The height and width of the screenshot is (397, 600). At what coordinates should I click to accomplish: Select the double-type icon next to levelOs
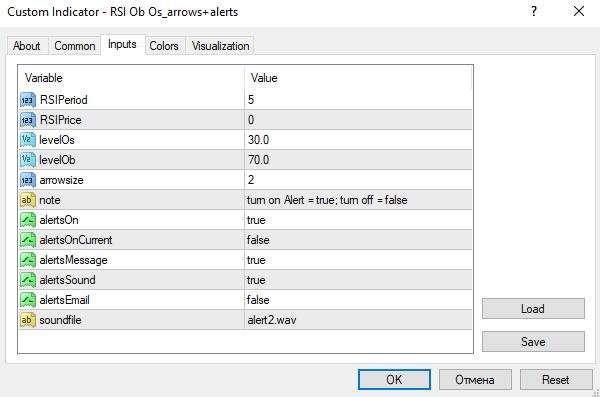(28, 140)
